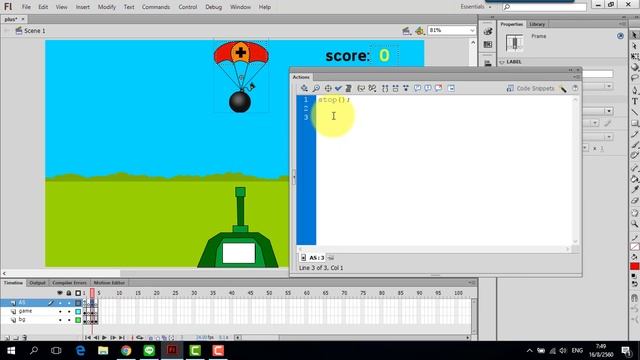Select the Subselection tool
The image size is (640, 360).
point(634,46)
